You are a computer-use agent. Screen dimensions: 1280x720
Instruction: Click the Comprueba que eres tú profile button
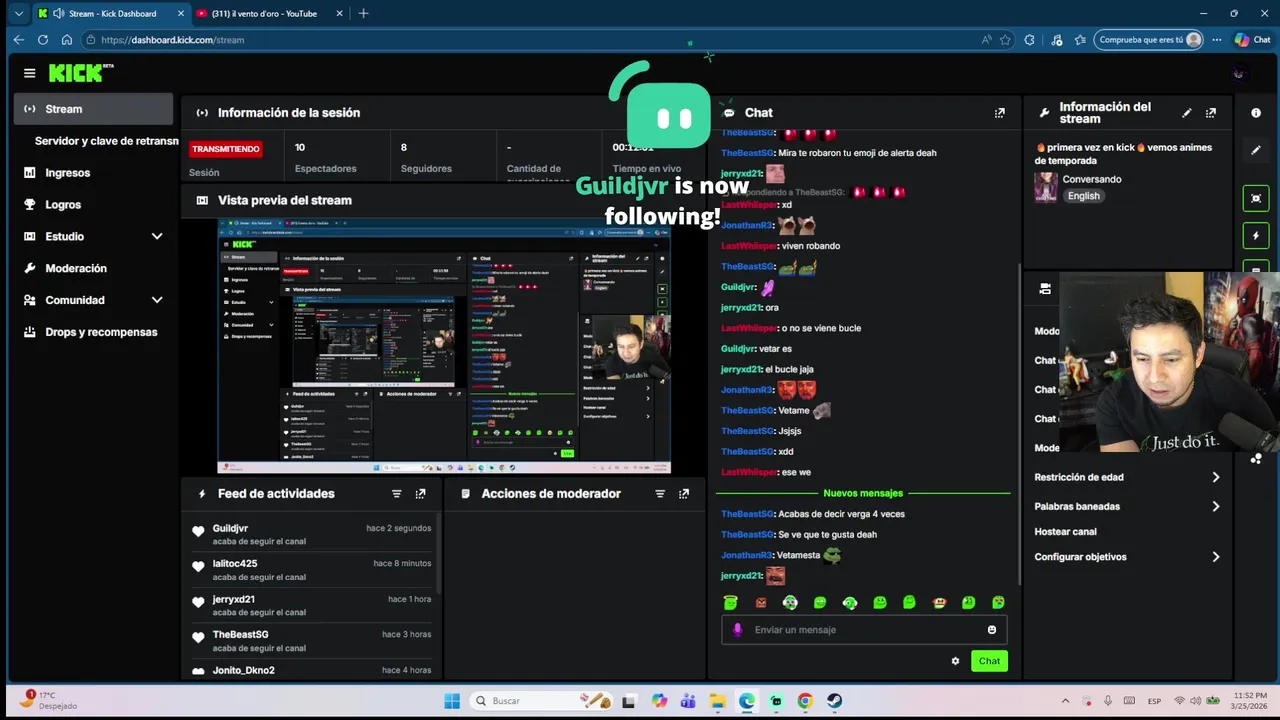tap(1149, 40)
